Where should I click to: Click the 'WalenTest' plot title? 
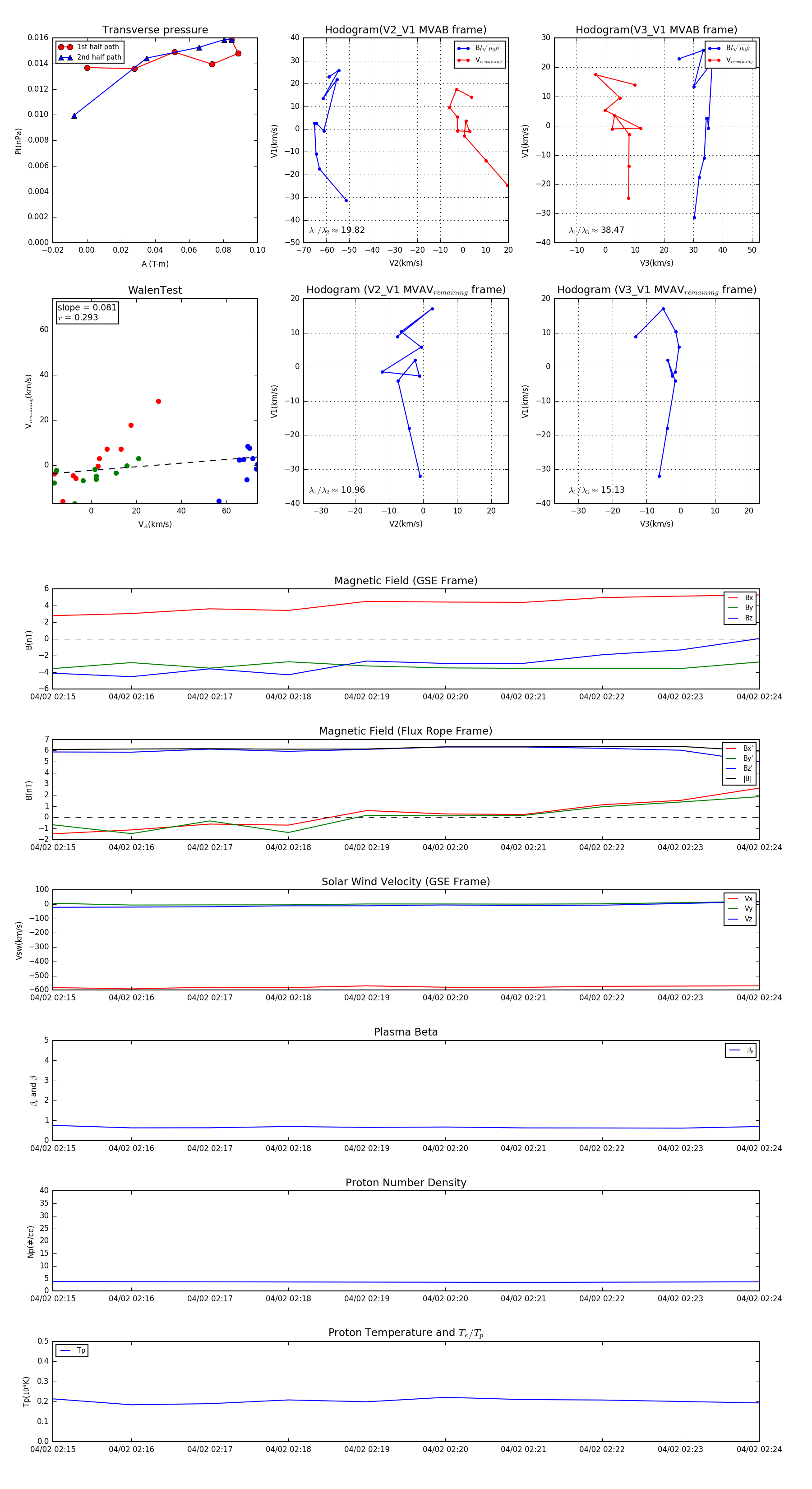[x=155, y=290]
